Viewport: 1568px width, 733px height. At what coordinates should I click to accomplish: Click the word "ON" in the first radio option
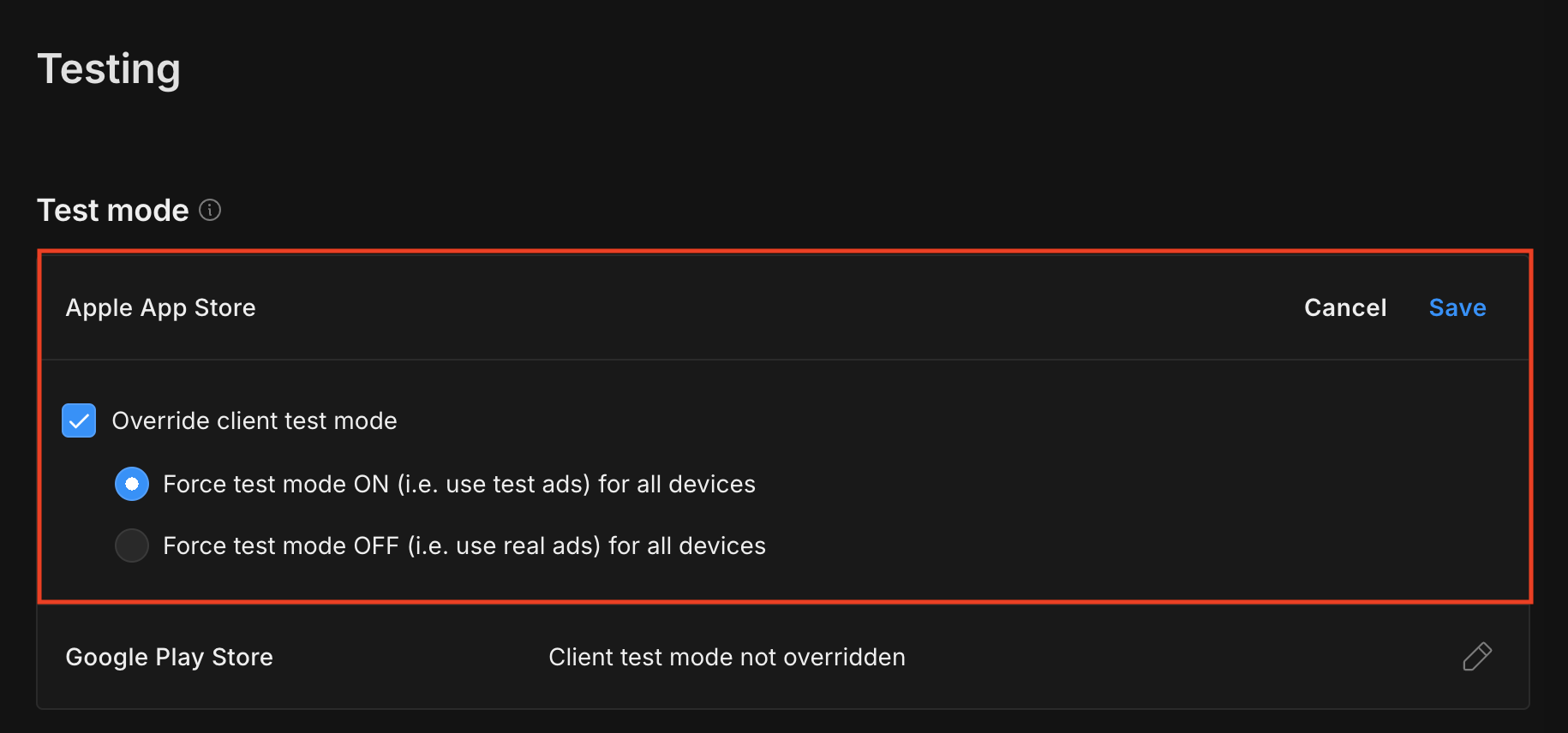point(371,484)
